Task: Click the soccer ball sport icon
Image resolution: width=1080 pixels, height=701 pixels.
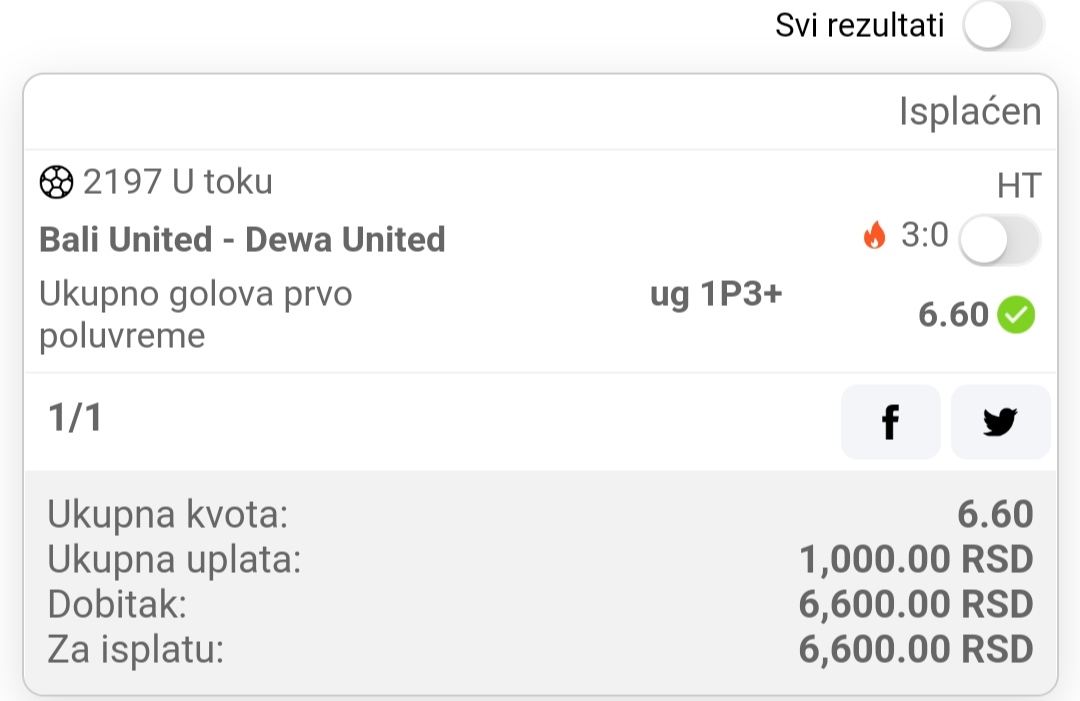Action: [56, 182]
